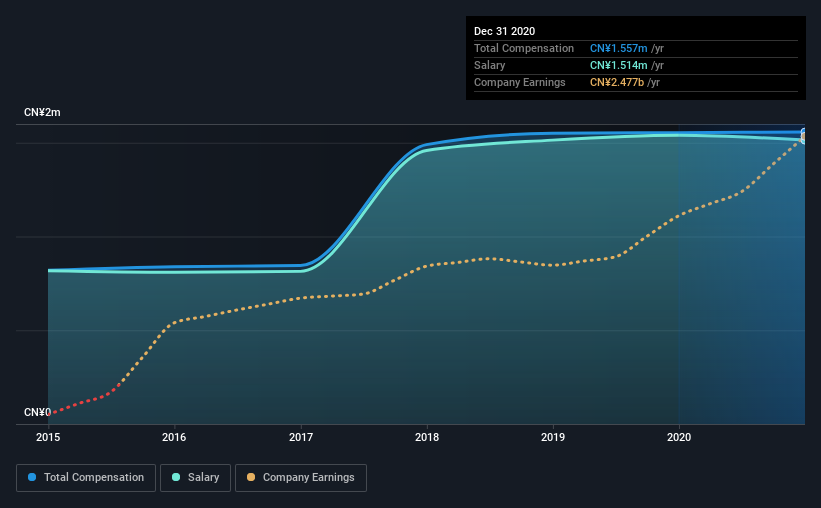
Task: Click the orange Company Earnings legend dot
Action: tap(251, 477)
